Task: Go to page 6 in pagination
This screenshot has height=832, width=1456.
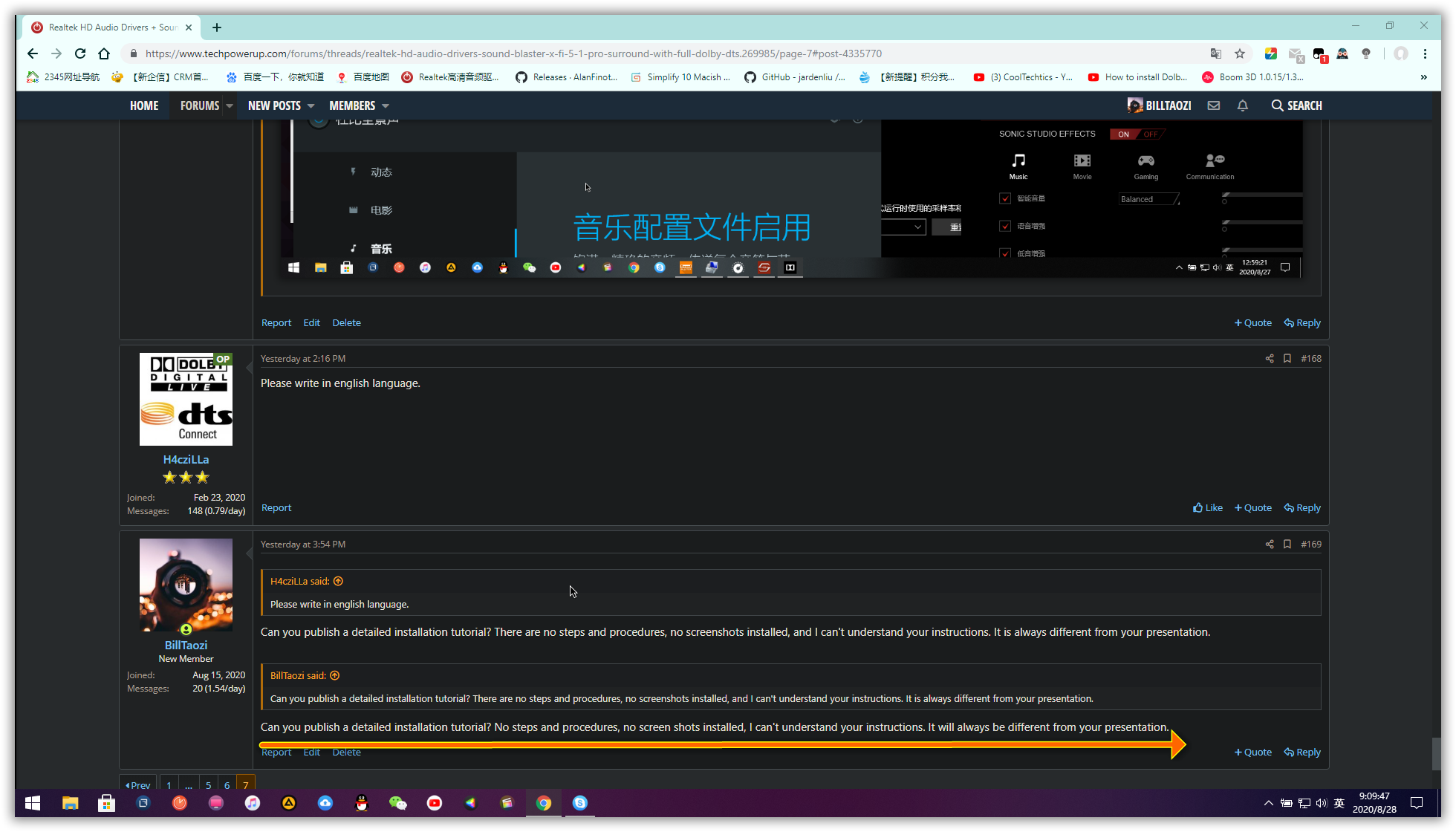Action: (227, 784)
